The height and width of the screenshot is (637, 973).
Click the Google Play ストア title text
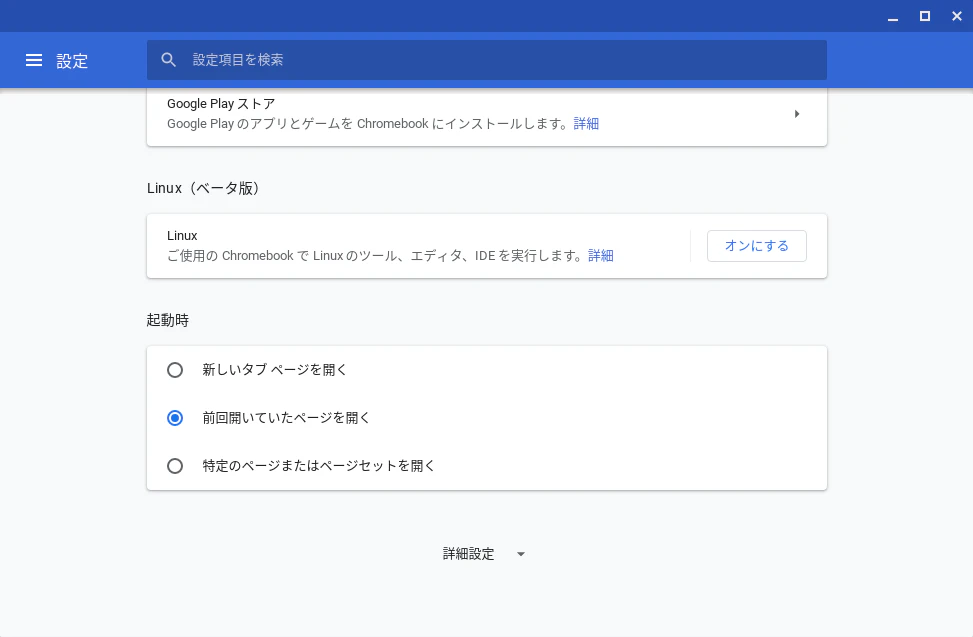[x=221, y=104]
